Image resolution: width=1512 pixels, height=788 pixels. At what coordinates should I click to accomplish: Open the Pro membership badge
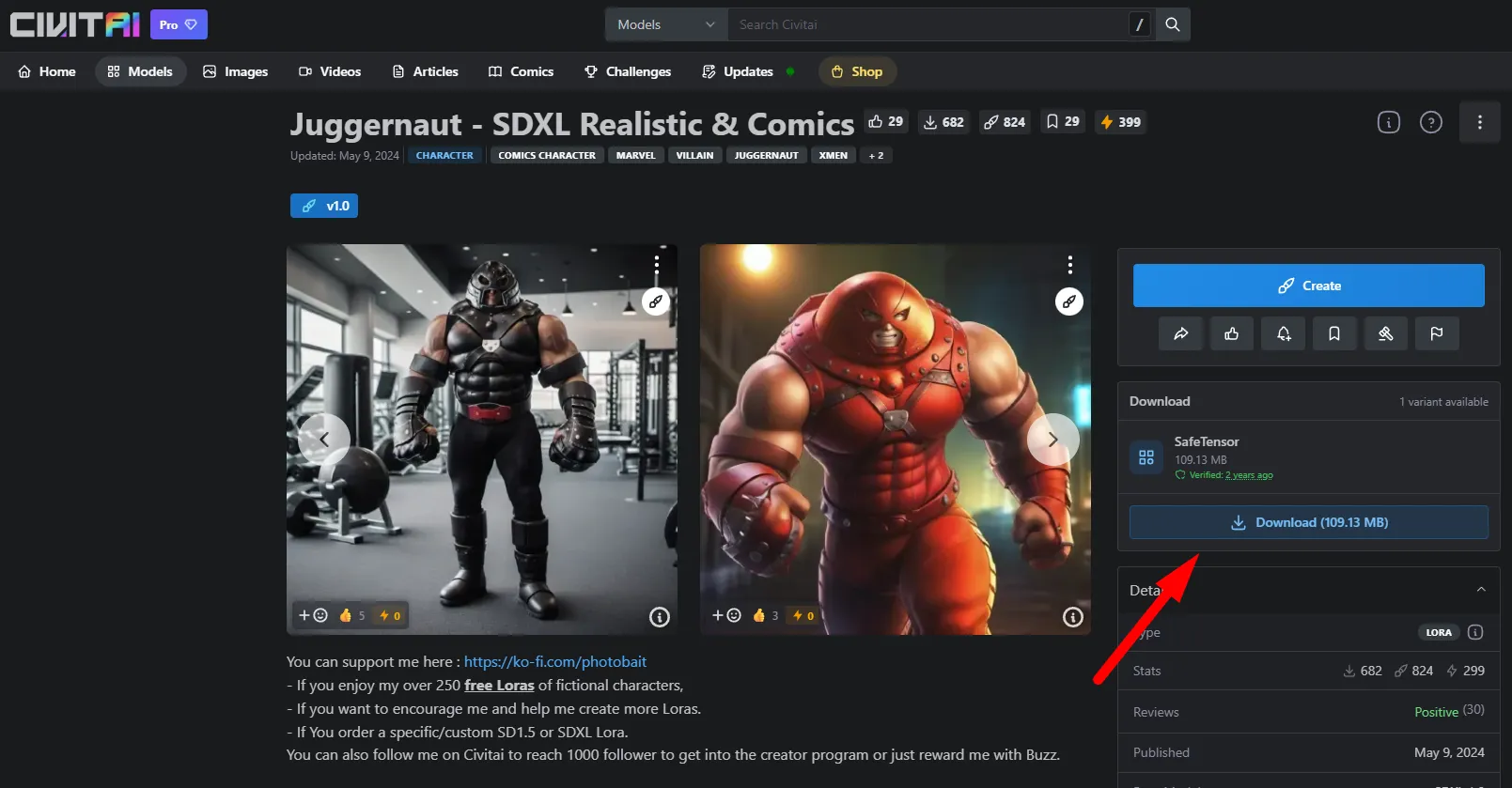click(x=179, y=24)
